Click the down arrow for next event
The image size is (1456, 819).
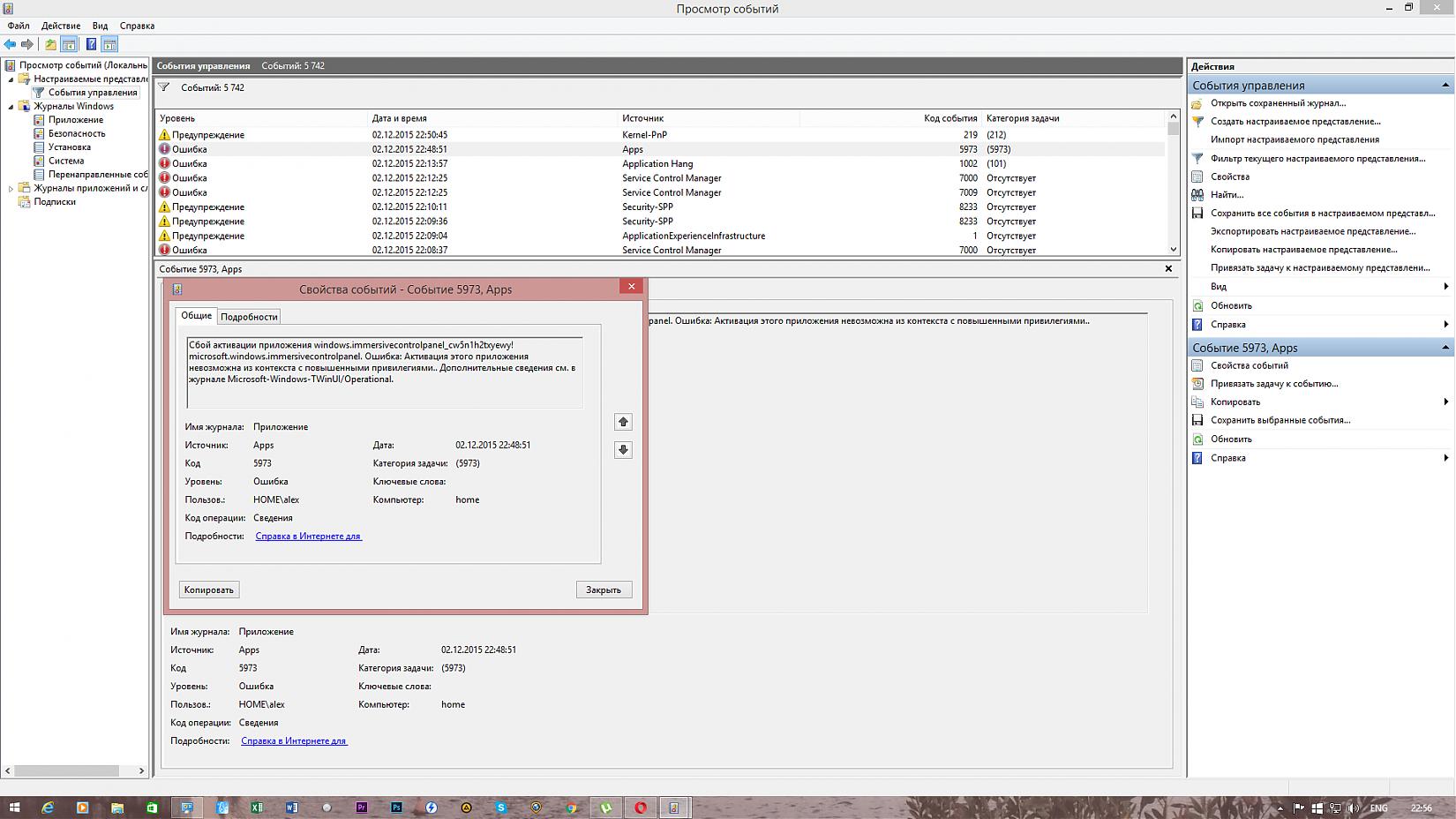click(623, 450)
